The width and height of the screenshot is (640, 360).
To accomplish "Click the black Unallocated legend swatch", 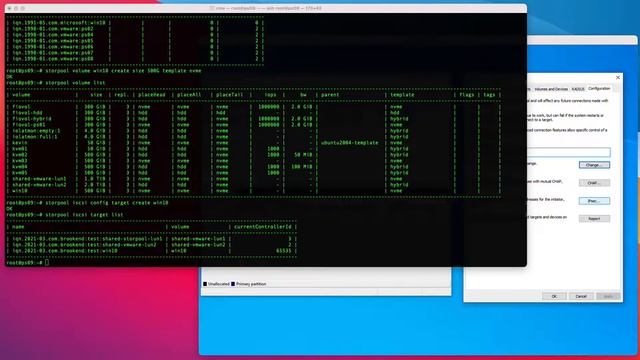I will [x=205, y=284].
